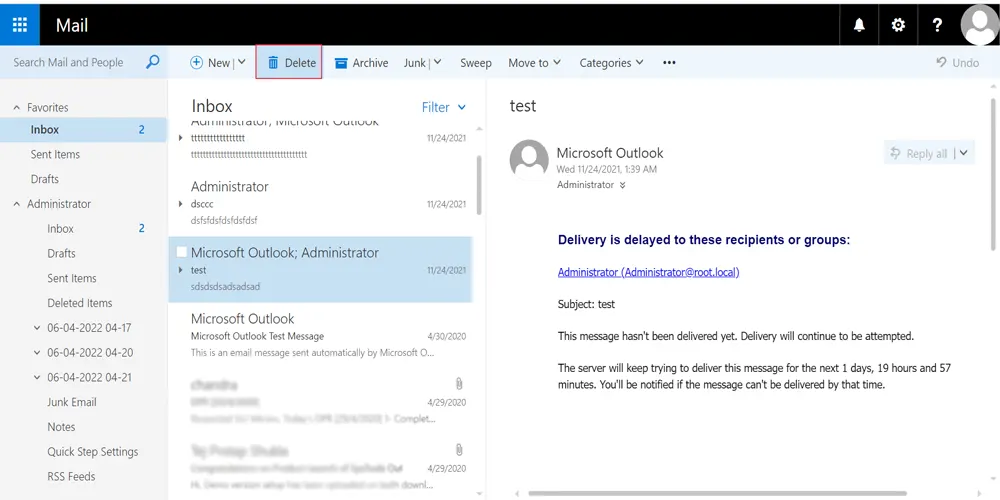Viewport: 1000px width, 500px height.
Task: Open the Move to dropdown
Action: 535,63
